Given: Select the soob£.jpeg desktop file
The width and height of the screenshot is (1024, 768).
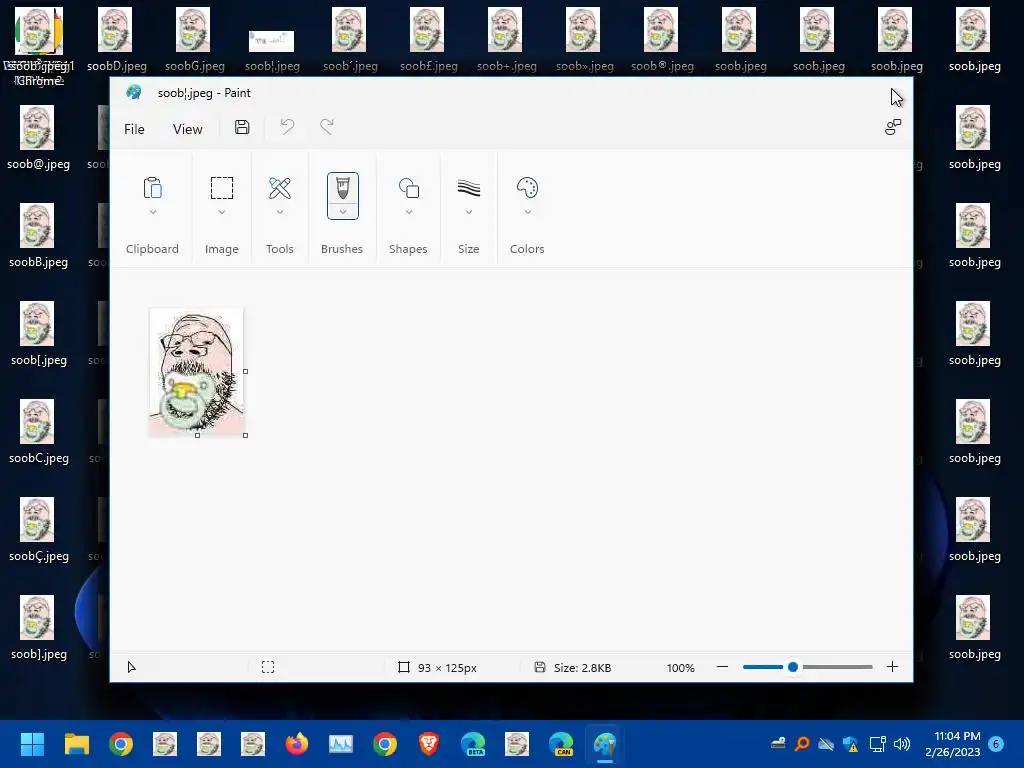Looking at the screenshot, I should pyautogui.click(x=428, y=40).
